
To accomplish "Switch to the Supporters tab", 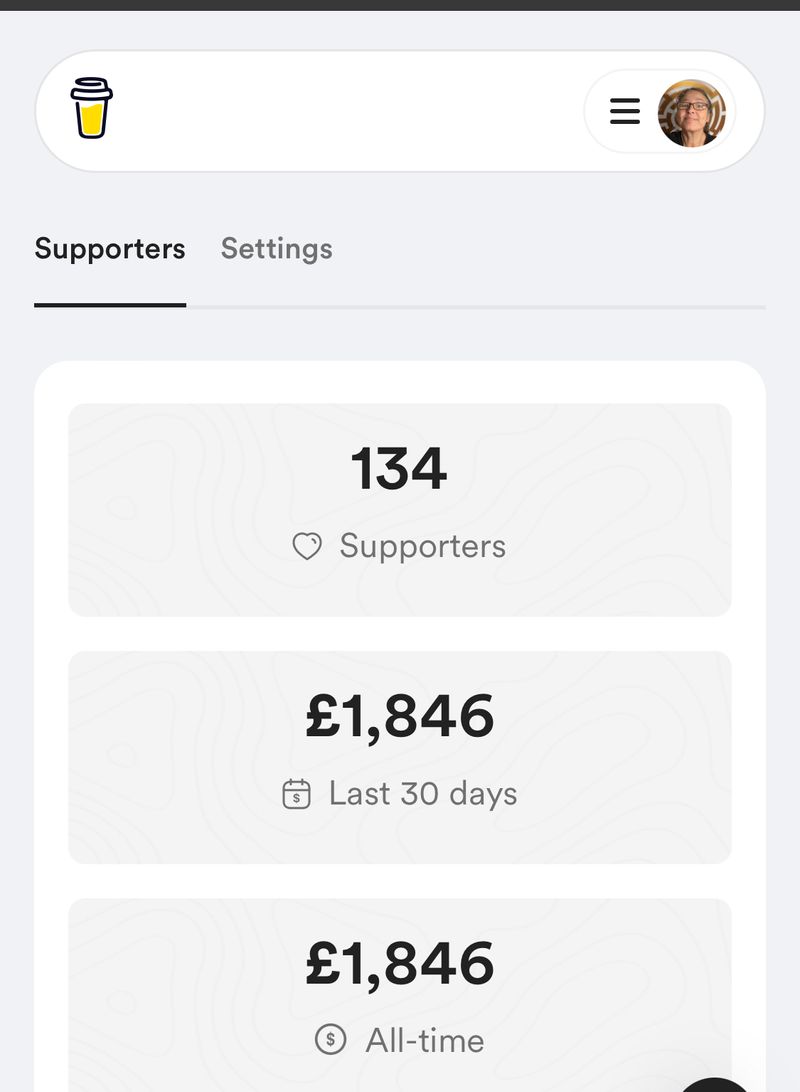I will (110, 249).
